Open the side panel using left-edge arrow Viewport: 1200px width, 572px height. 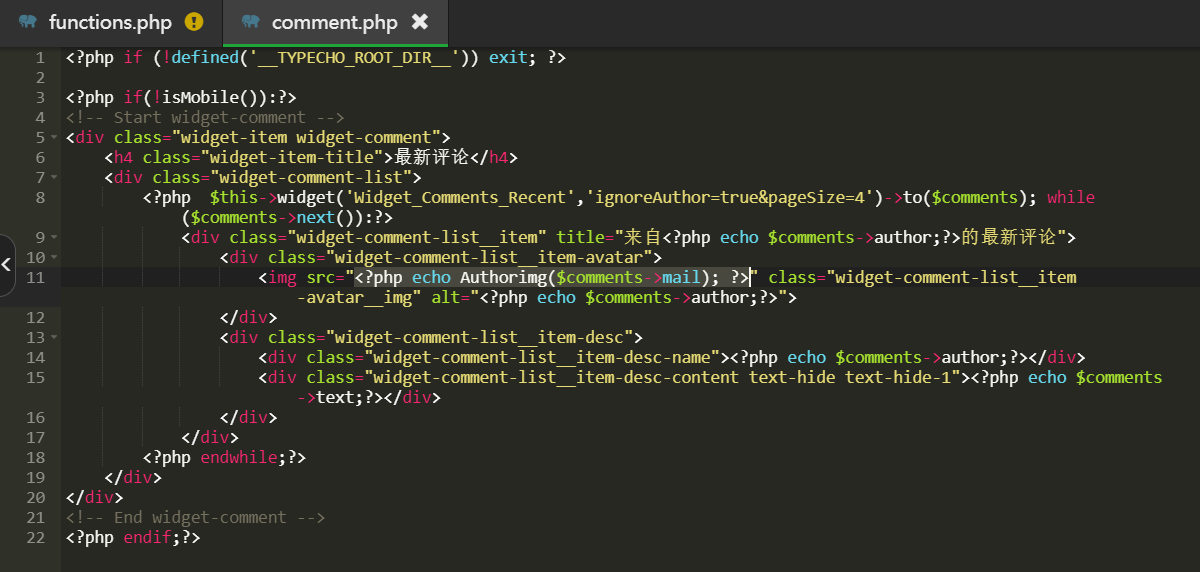tap(7, 265)
